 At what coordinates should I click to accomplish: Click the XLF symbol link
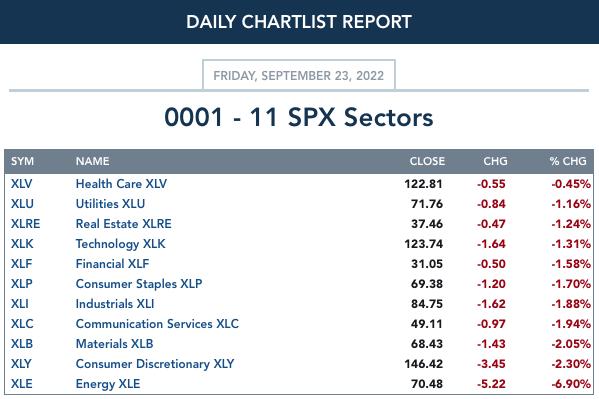click(21, 264)
